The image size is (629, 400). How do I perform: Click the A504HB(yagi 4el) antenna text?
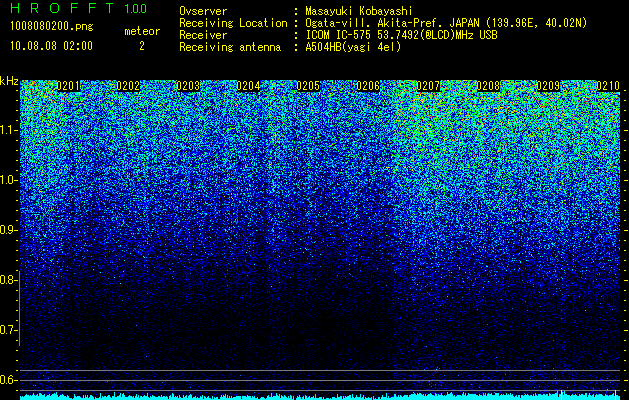[353, 47]
